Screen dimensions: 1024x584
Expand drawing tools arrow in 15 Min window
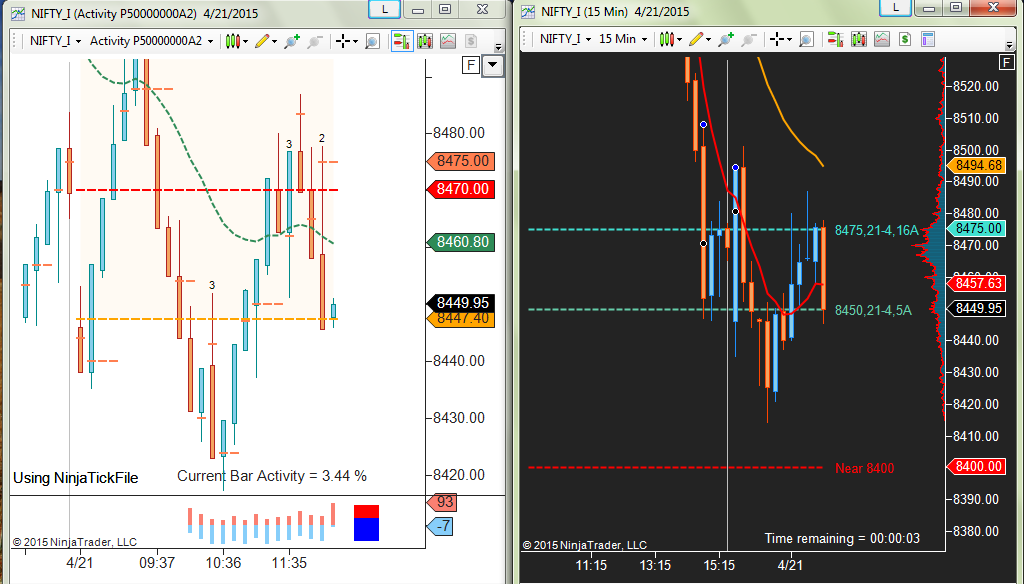[708, 40]
